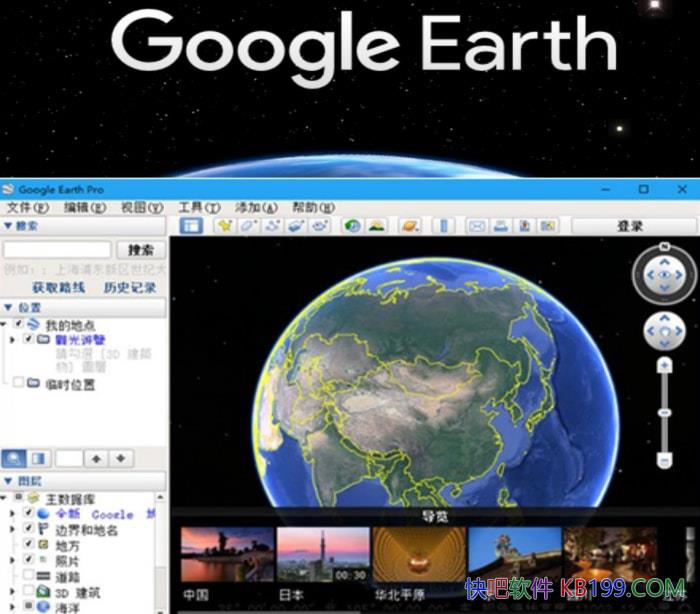Click Google Earth Pro title bar logo
This screenshot has height=614, width=700.
(x=8, y=189)
